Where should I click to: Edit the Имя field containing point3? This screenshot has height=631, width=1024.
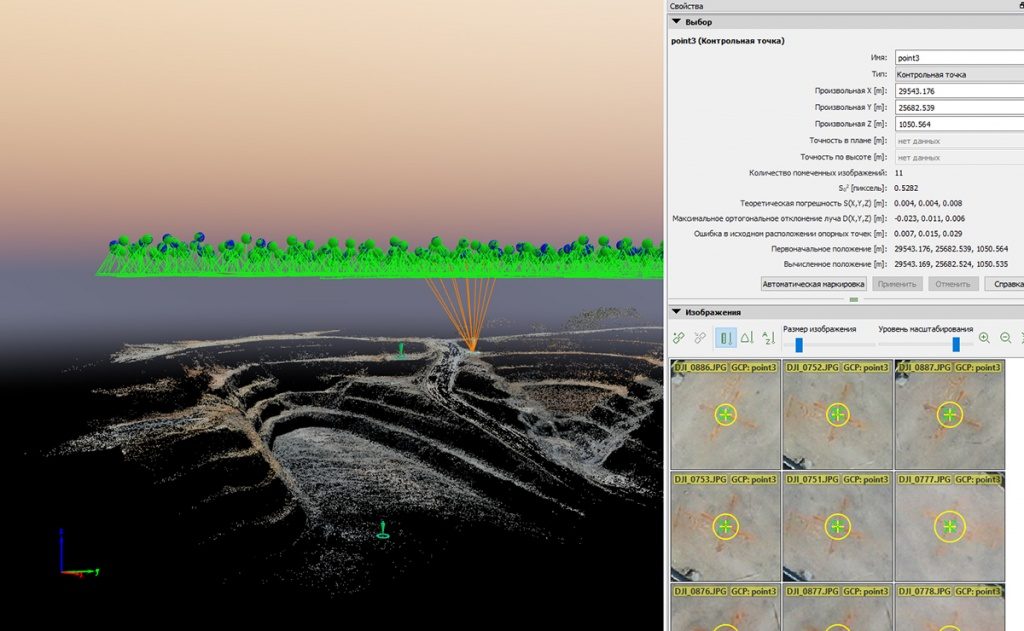(x=959, y=57)
